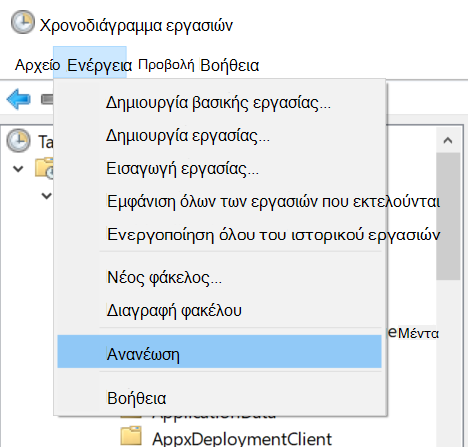Image resolution: width=468 pixels, height=447 pixels.
Task: Open the Αρχείο menu
Action: pos(37,65)
